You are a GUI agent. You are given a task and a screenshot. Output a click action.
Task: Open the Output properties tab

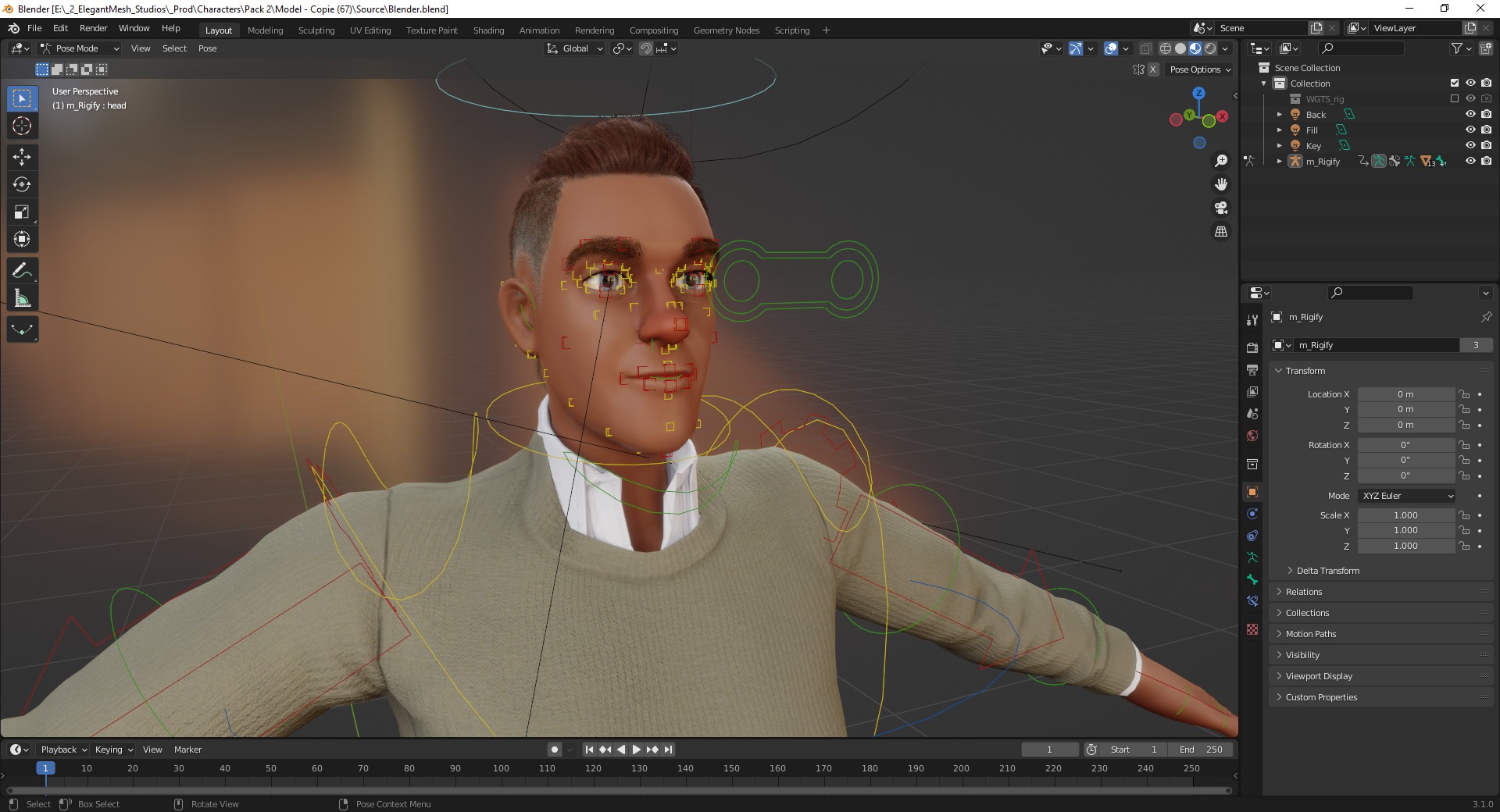(1252, 369)
